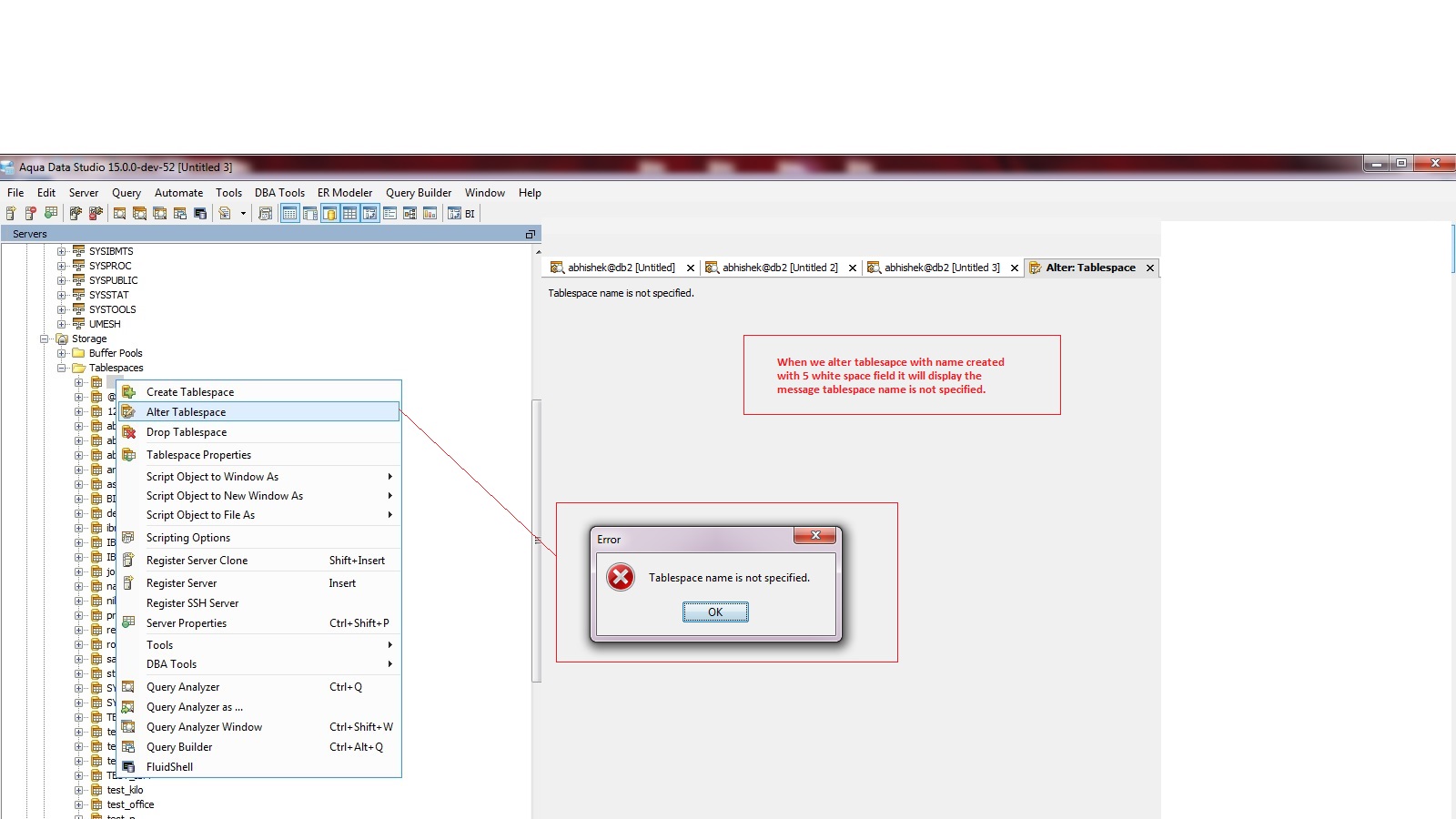Click the Server Properties toolbar icon
This screenshot has height=819, width=1456.
(51, 214)
